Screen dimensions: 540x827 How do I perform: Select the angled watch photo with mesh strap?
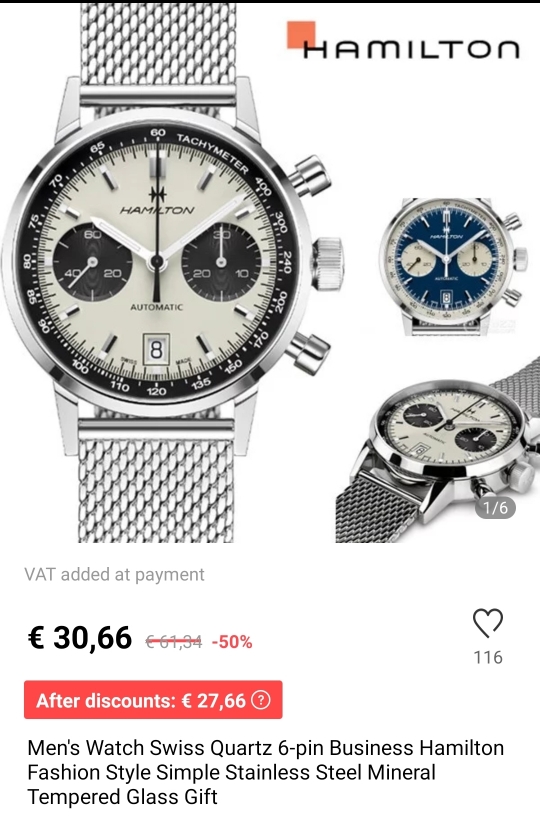(438, 449)
